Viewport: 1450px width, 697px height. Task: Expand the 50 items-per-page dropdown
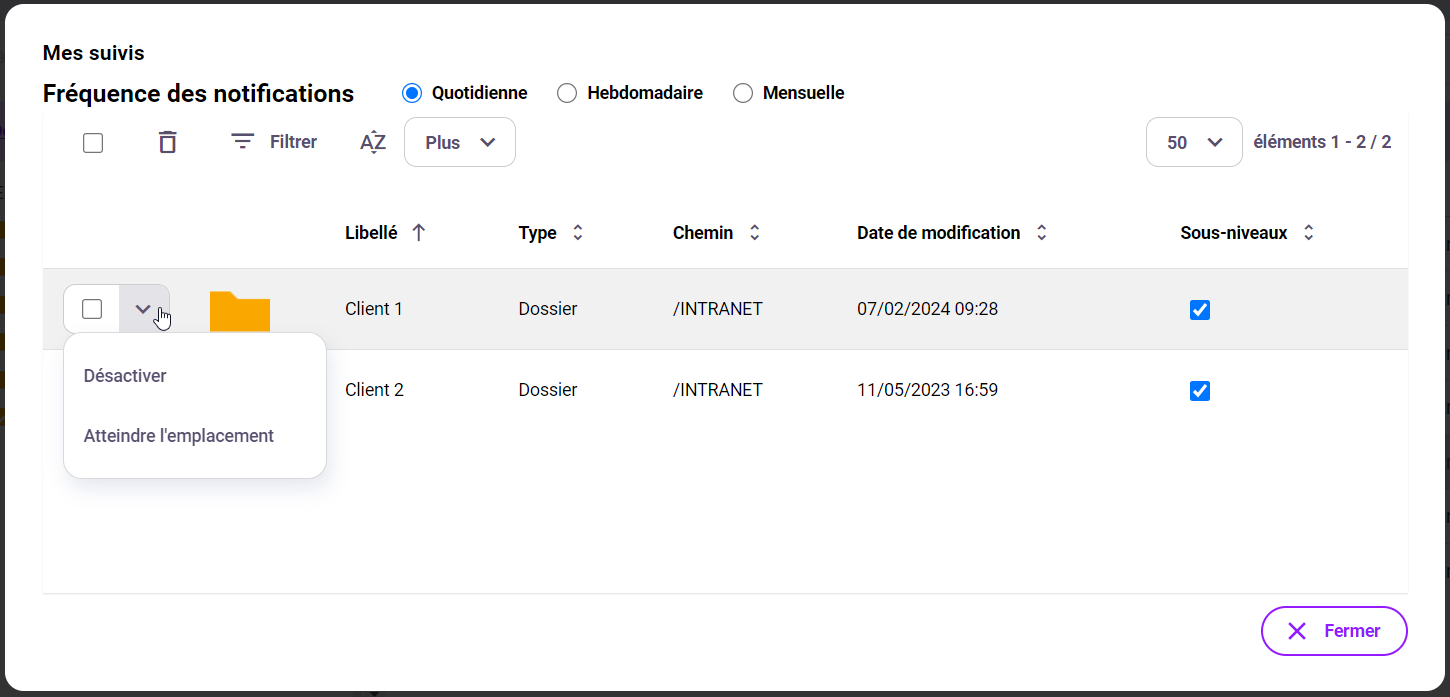(x=1194, y=142)
